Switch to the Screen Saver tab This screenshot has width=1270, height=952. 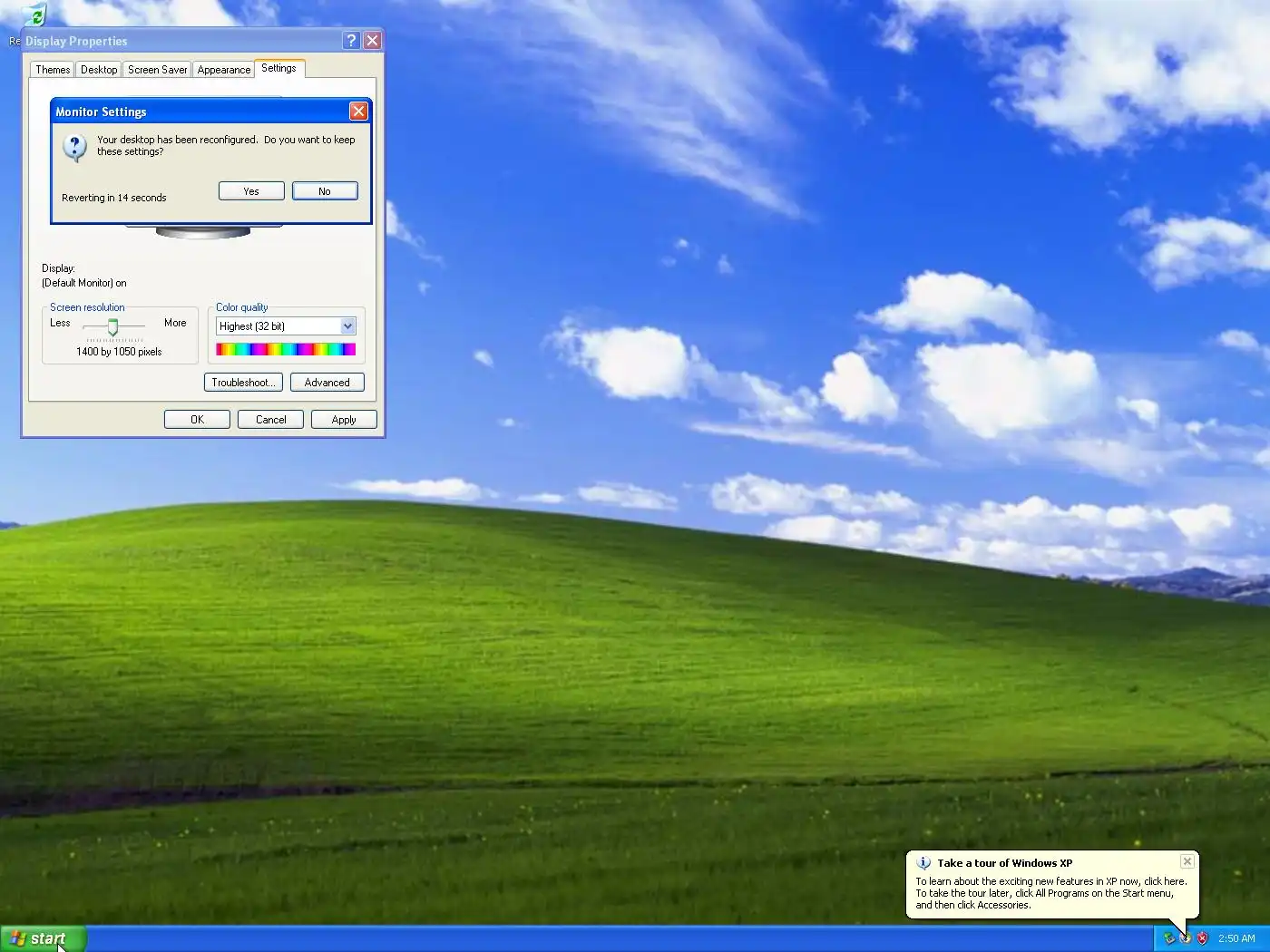pos(157,70)
